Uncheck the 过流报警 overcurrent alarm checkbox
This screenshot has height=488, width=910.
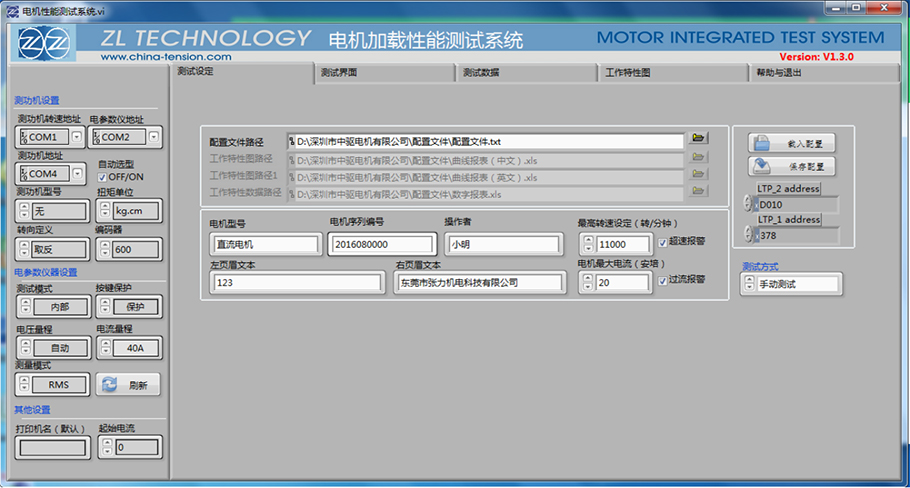point(663,282)
